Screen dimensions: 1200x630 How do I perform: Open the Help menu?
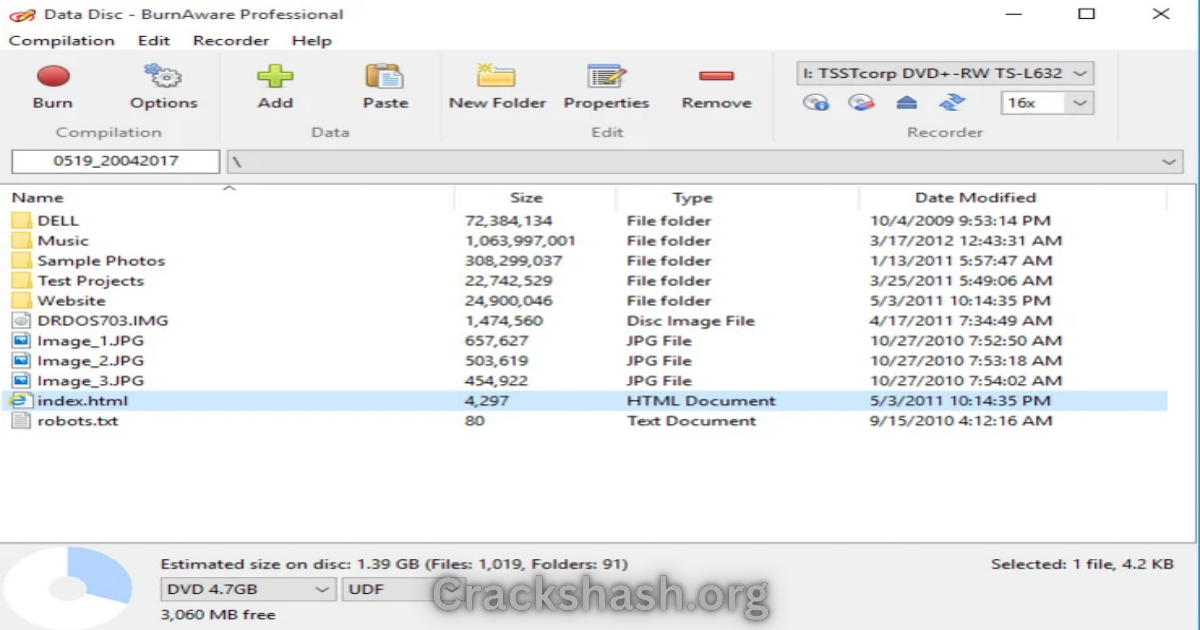pyautogui.click(x=311, y=41)
